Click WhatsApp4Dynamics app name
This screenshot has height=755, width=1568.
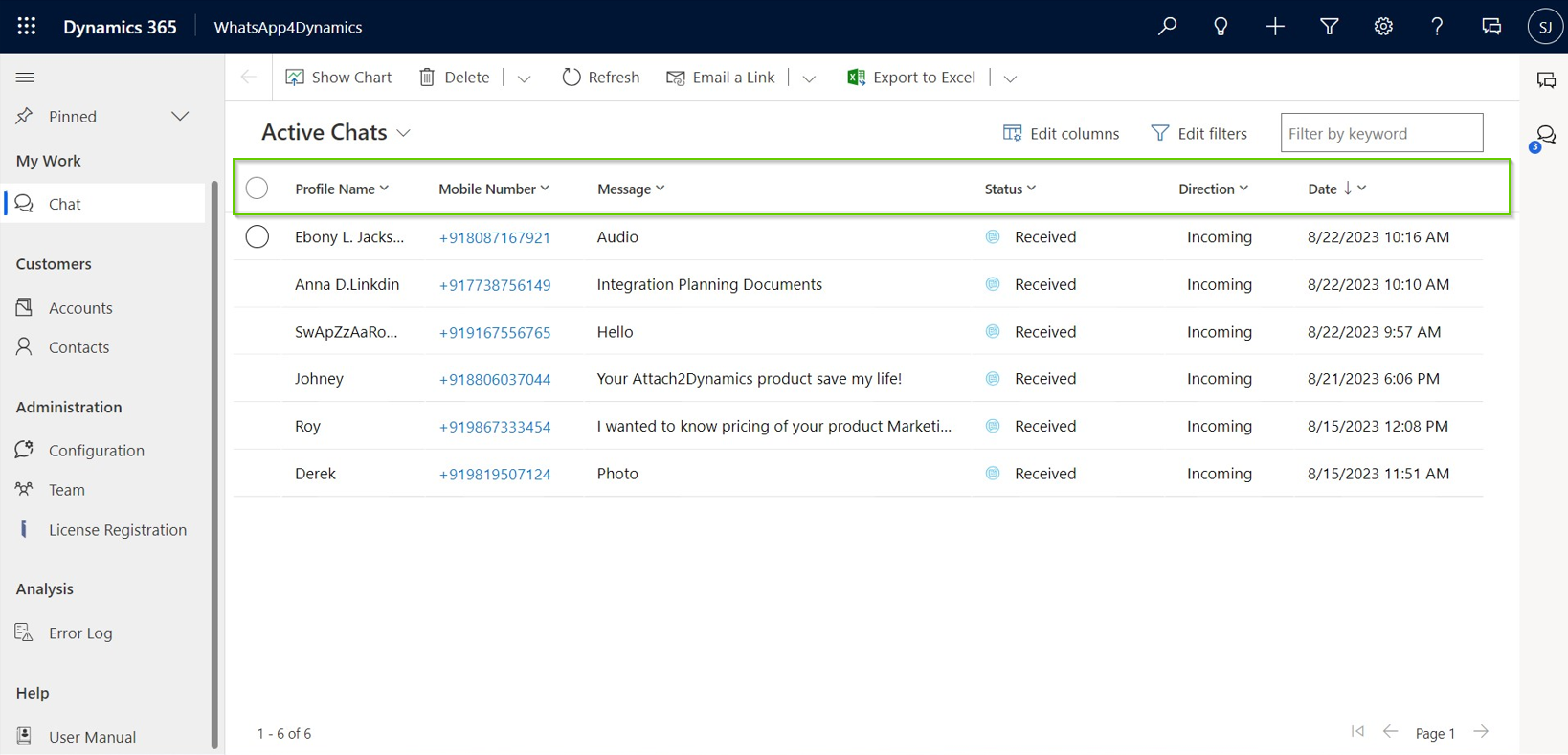(288, 27)
